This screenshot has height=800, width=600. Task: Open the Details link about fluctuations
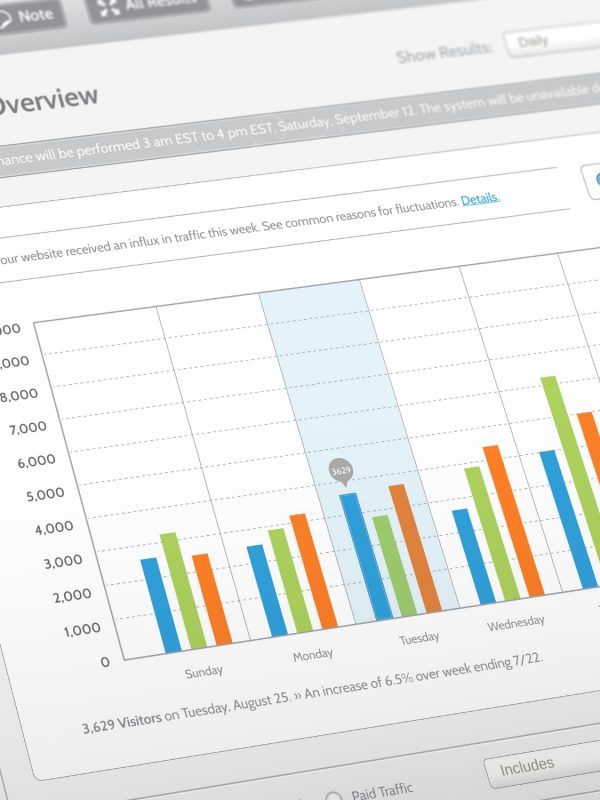(x=481, y=198)
